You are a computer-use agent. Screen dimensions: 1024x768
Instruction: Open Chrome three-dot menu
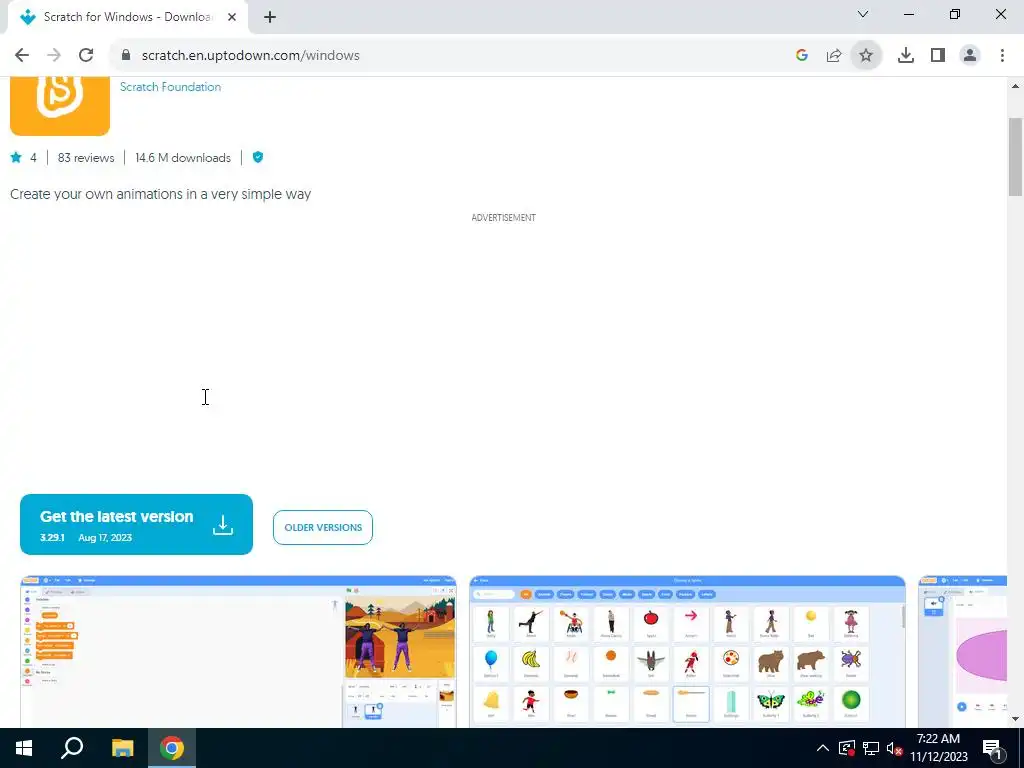[1002, 56]
